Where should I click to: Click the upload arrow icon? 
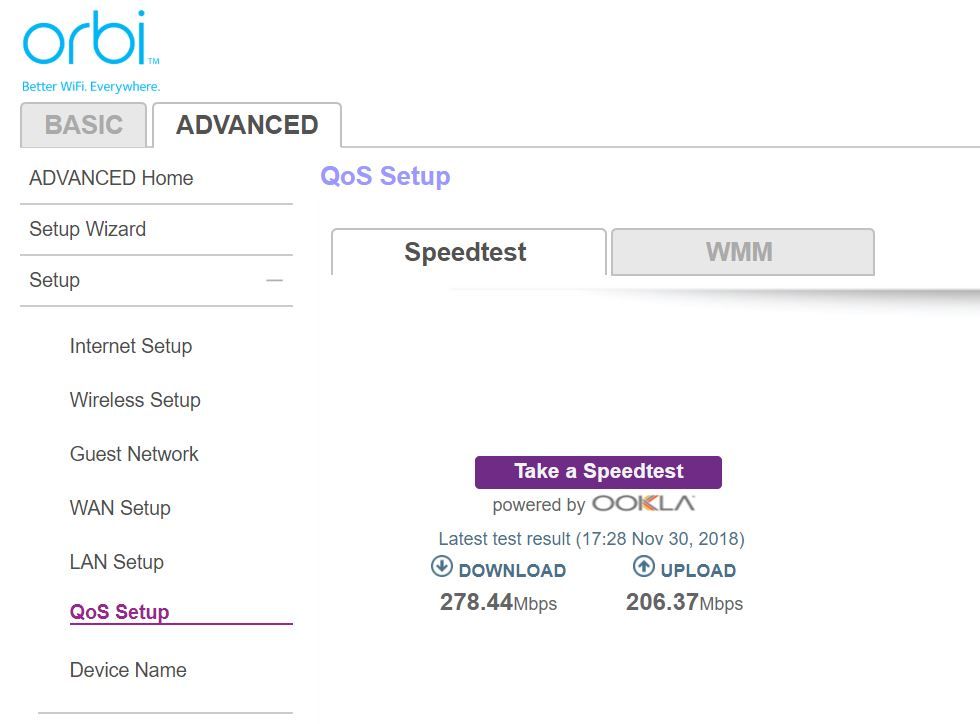click(x=643, y=566)
